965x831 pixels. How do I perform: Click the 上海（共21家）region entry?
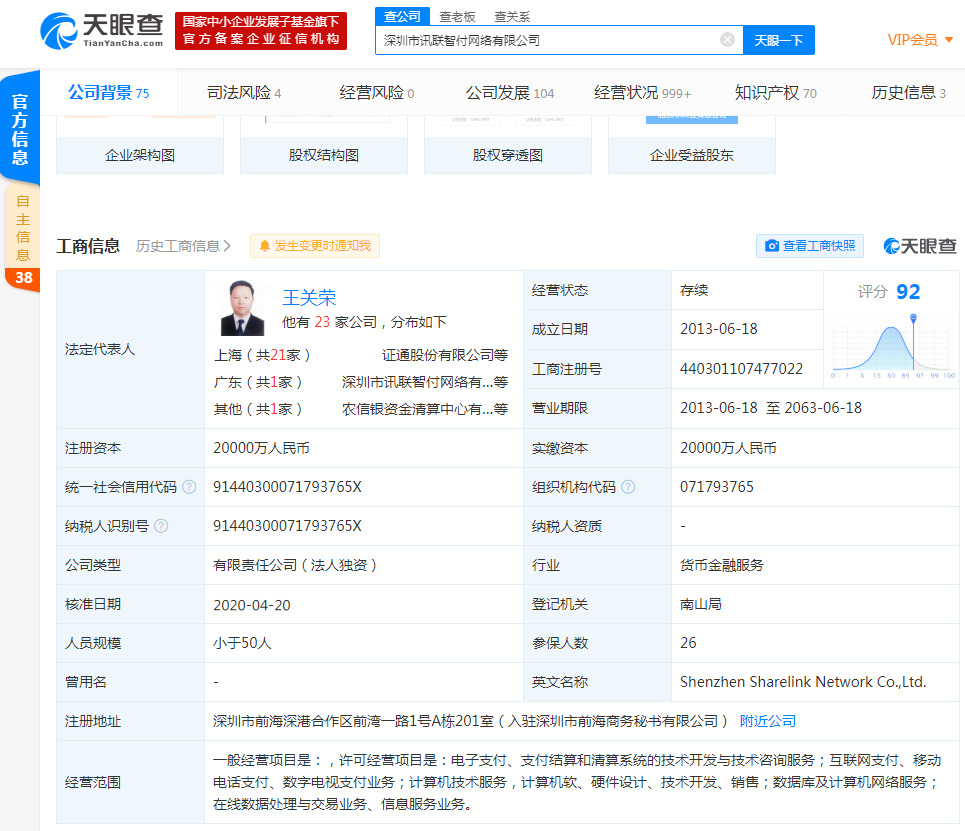click(x=262, y=355)
